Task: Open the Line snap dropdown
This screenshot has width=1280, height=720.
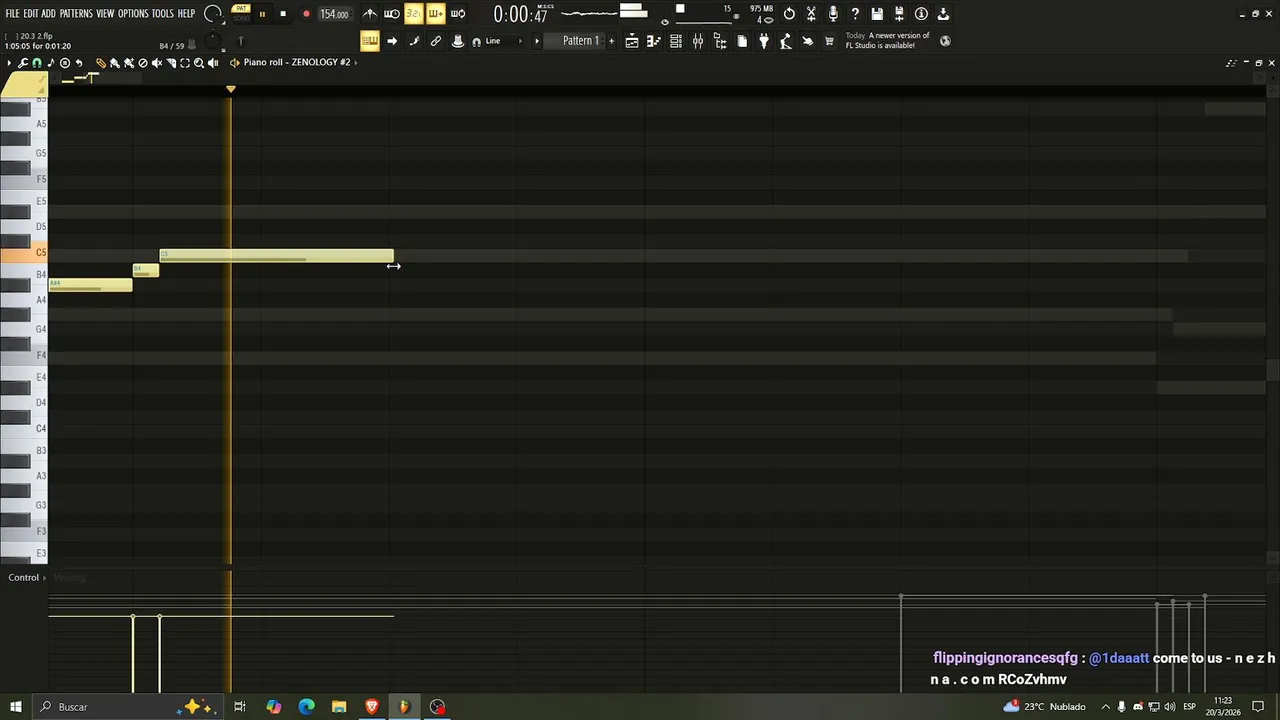Action: pos(505,41)
